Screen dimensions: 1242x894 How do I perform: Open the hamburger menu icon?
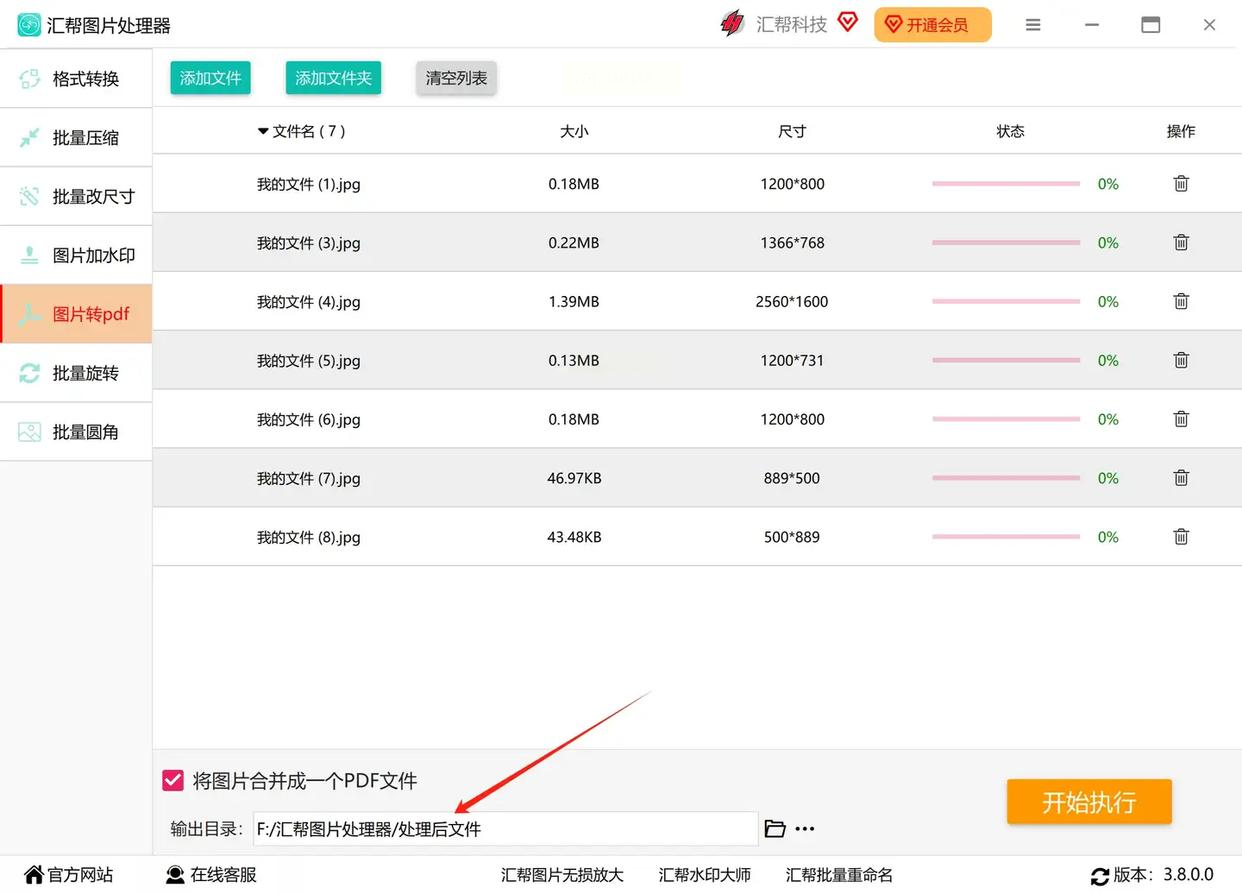pyautogui.click(x=1033, y=25)
